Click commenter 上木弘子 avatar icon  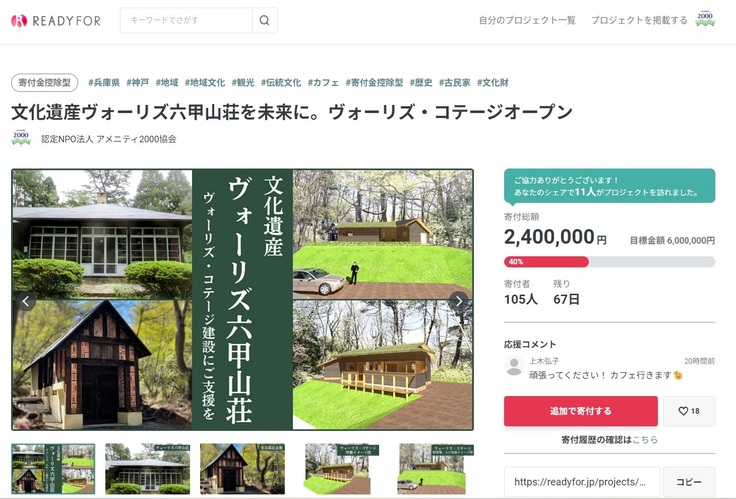(514, 366)
